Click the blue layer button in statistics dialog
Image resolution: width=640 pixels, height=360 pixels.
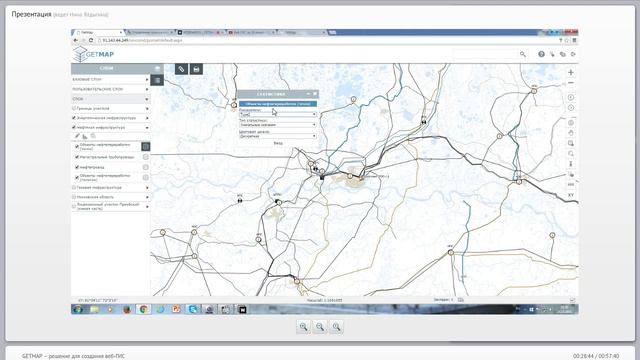coord(278,104)
